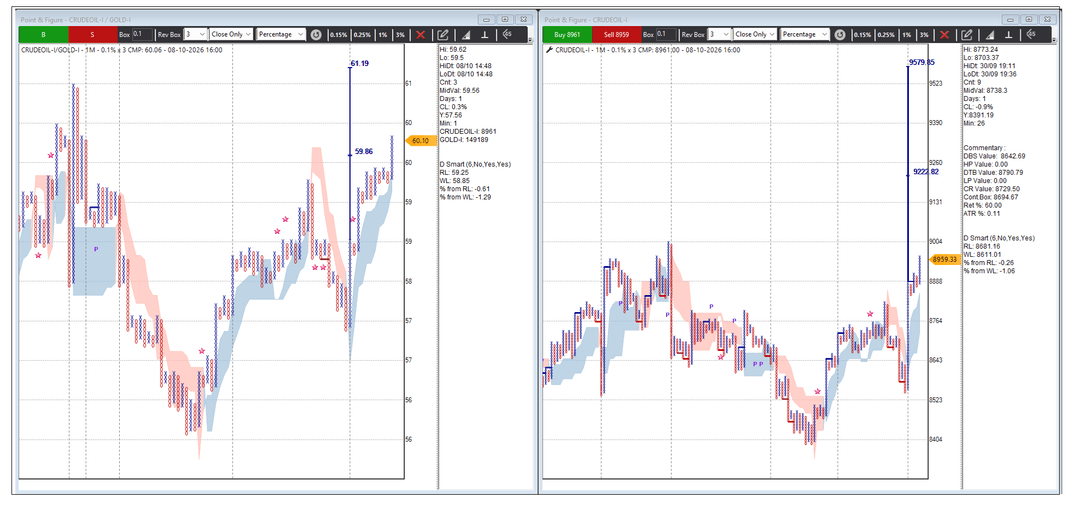Click 'CR Value: 8729.50' commentary row

point(992,189)
